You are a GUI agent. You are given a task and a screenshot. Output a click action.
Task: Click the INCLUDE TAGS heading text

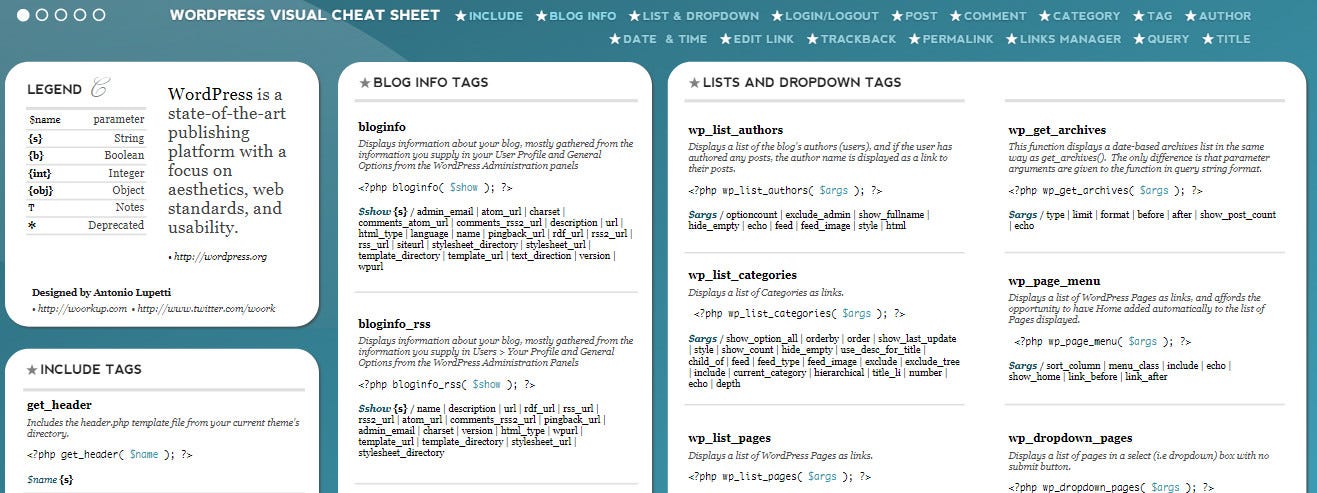pyautogui.click(x=92, y=370)
